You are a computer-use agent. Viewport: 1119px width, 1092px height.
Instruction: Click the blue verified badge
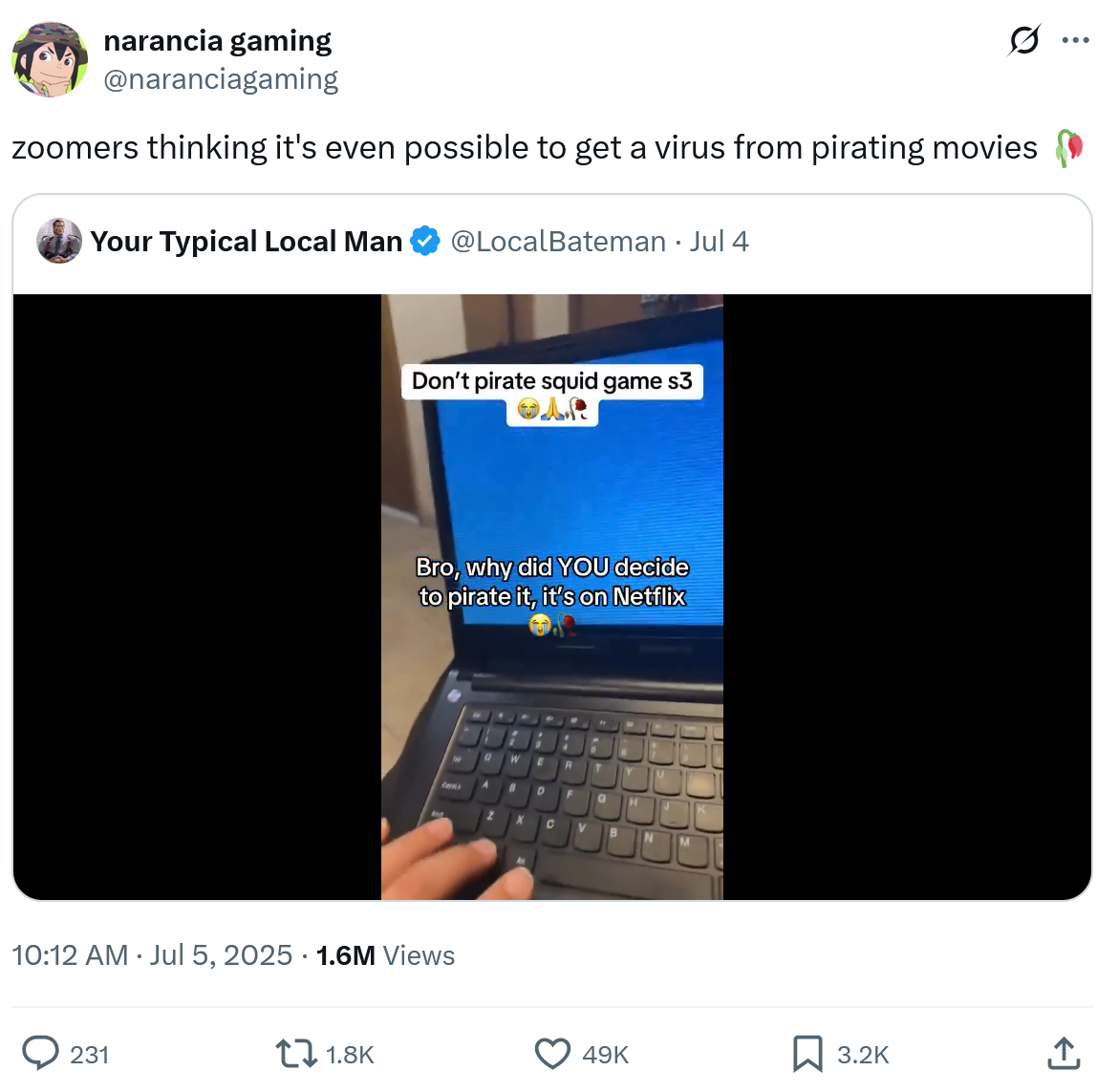425,241
